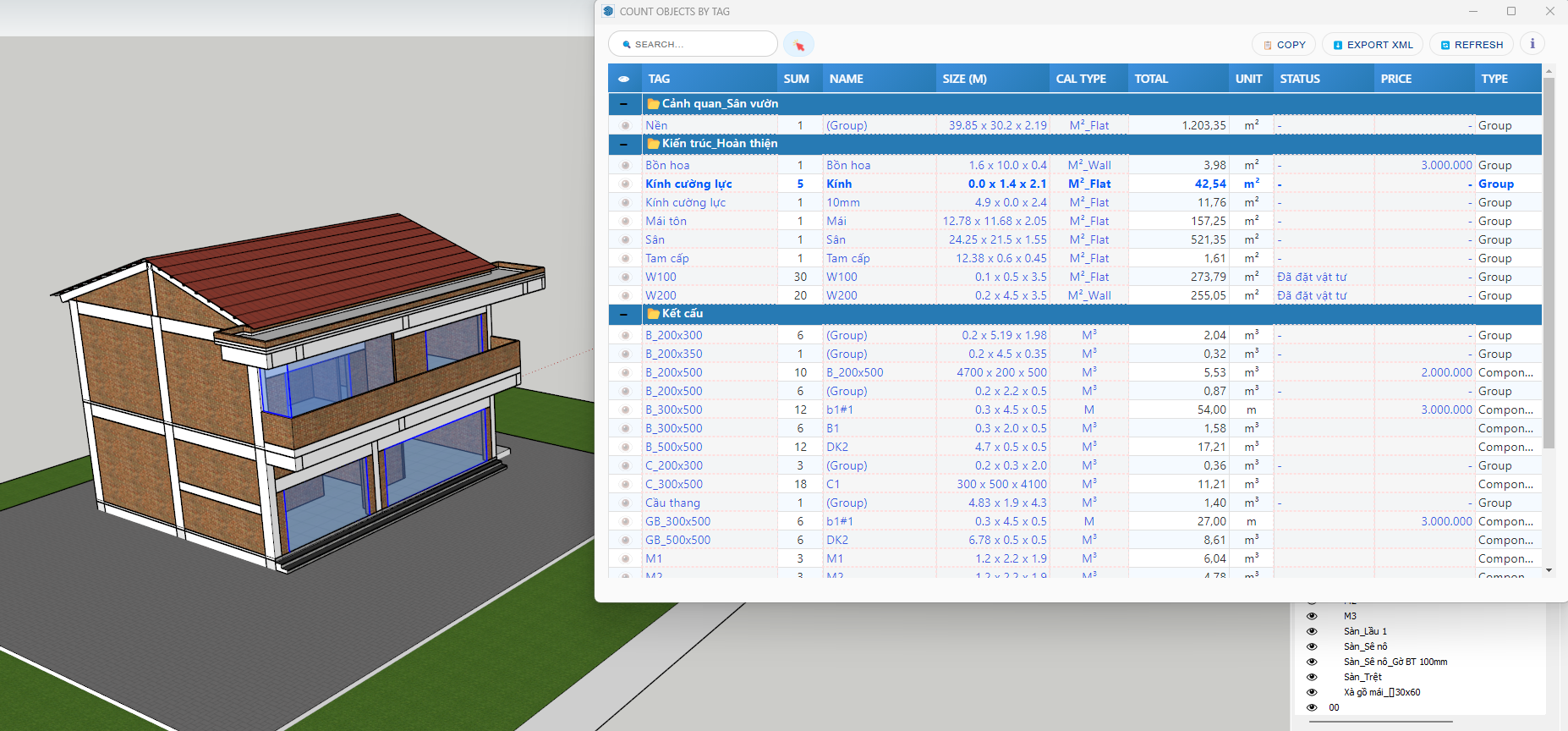The image size is (1568, 731).
Task: Click the Export XML button
Action: tap(1373, 45)
